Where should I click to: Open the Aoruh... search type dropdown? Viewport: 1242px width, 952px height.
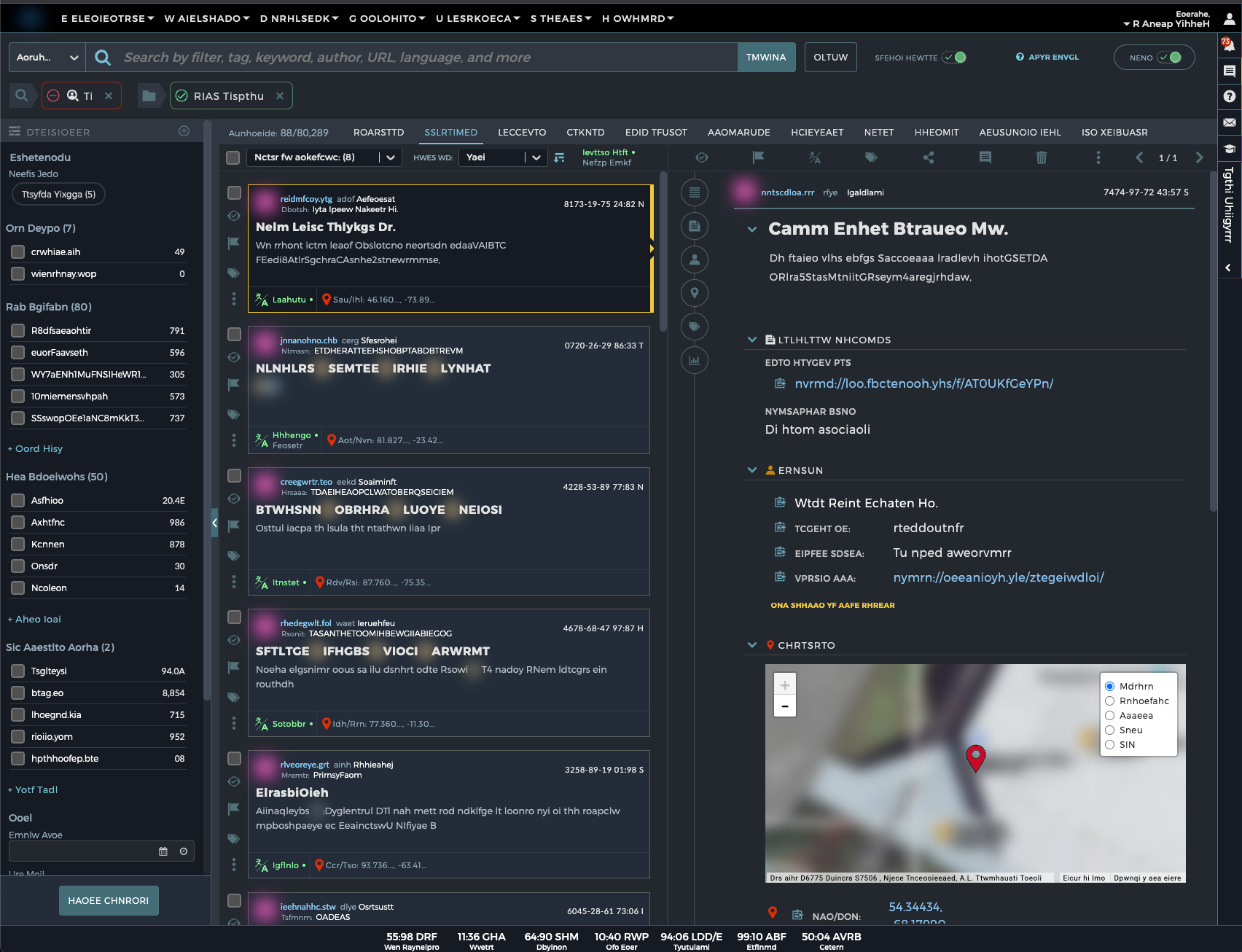pos(47,57)
